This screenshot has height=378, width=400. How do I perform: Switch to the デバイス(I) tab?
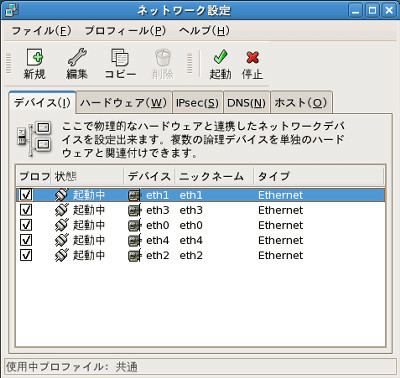42,102
